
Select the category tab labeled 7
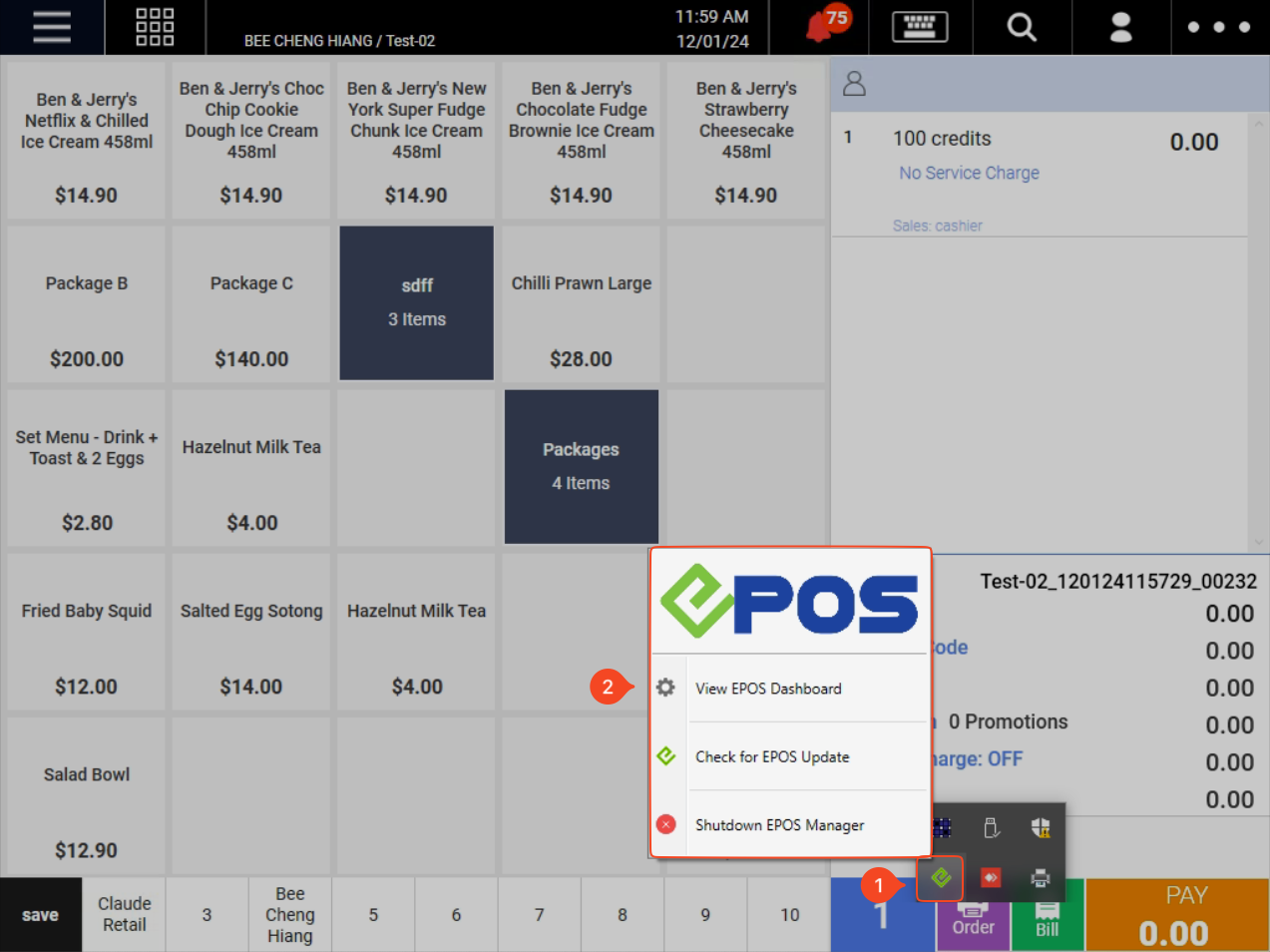pos(540,915)
